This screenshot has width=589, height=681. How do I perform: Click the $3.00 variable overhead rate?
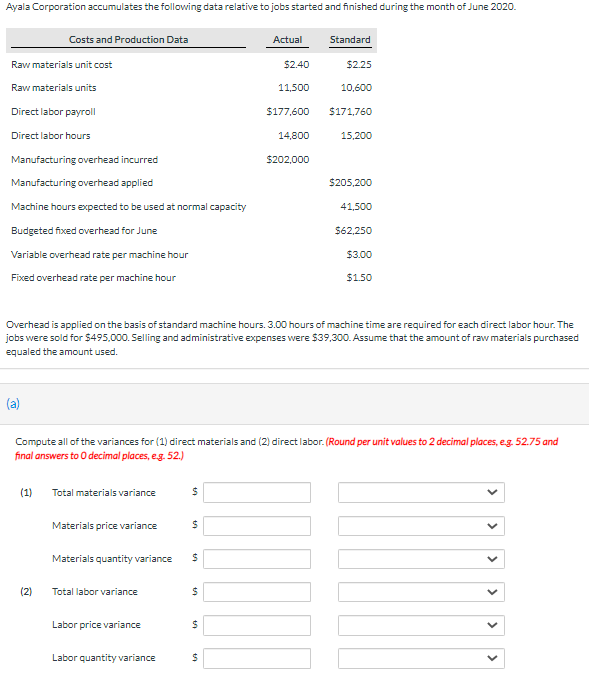coord(359,255)
